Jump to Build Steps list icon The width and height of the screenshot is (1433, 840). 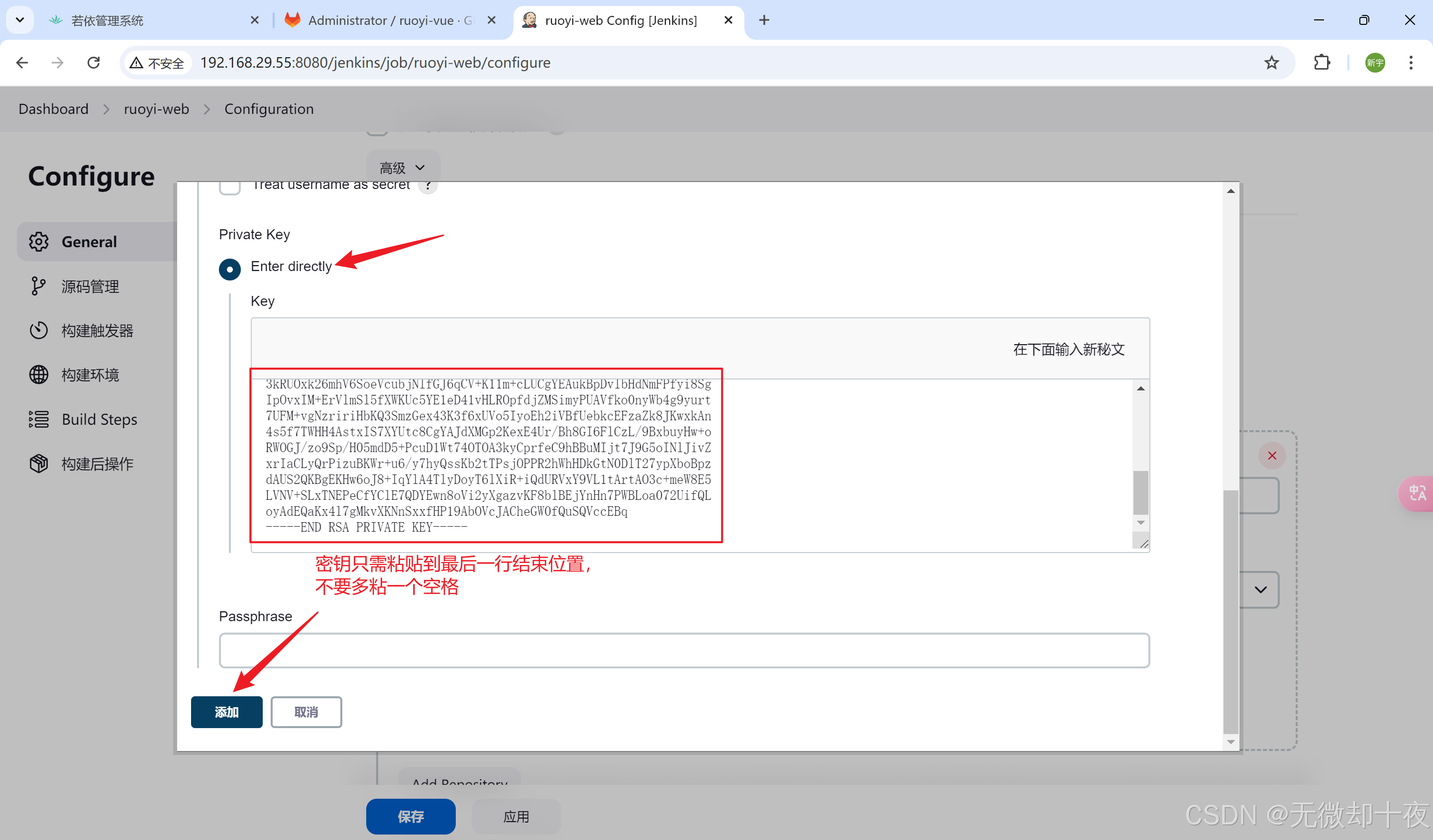point(39,419)
